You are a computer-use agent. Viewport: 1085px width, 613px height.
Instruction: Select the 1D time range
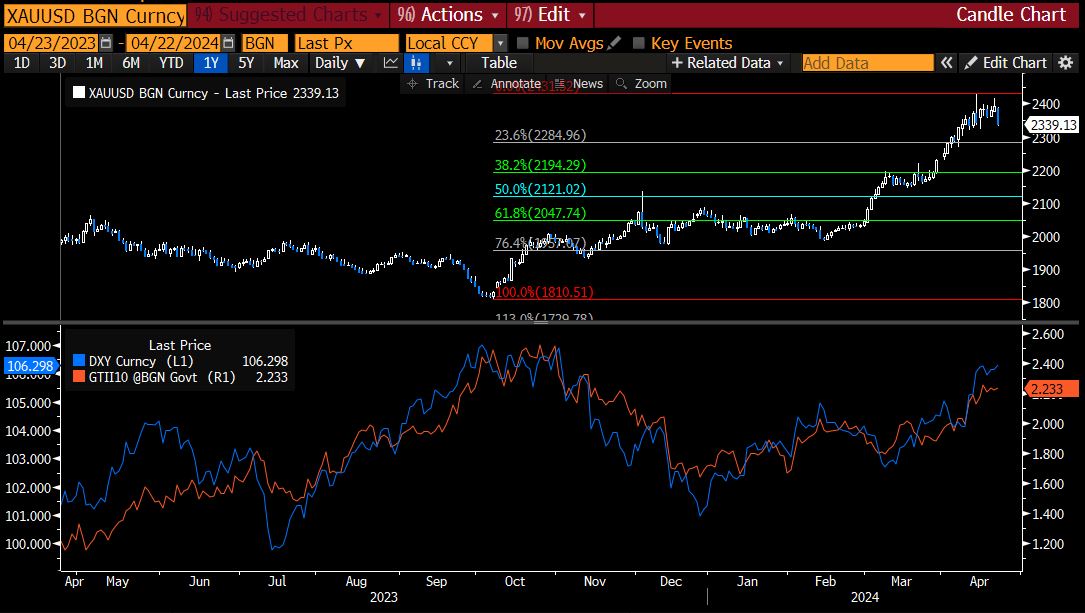coord(21,63)
